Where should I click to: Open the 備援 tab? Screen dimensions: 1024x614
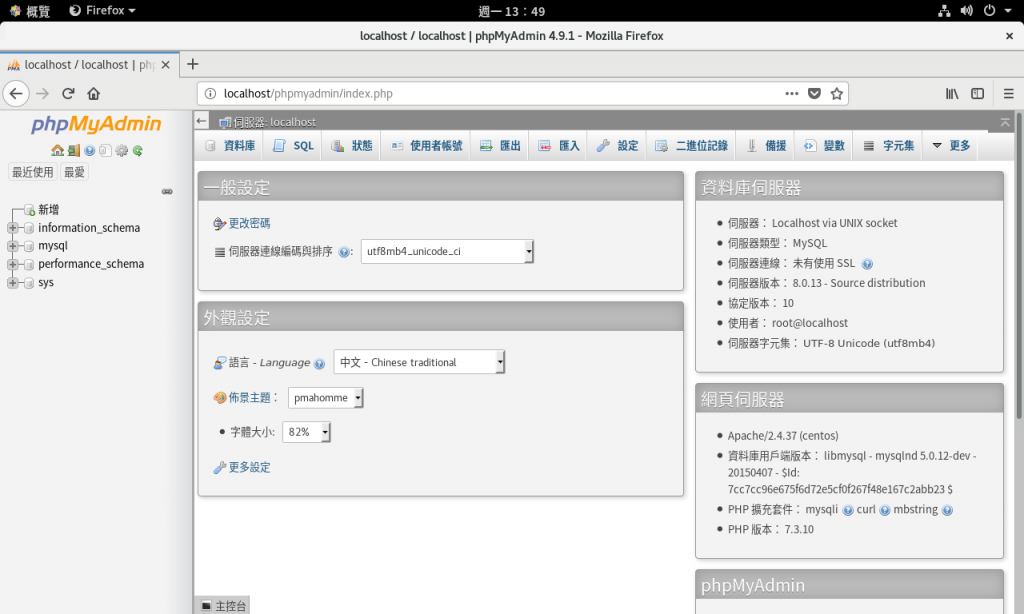[x=765, y=146]
